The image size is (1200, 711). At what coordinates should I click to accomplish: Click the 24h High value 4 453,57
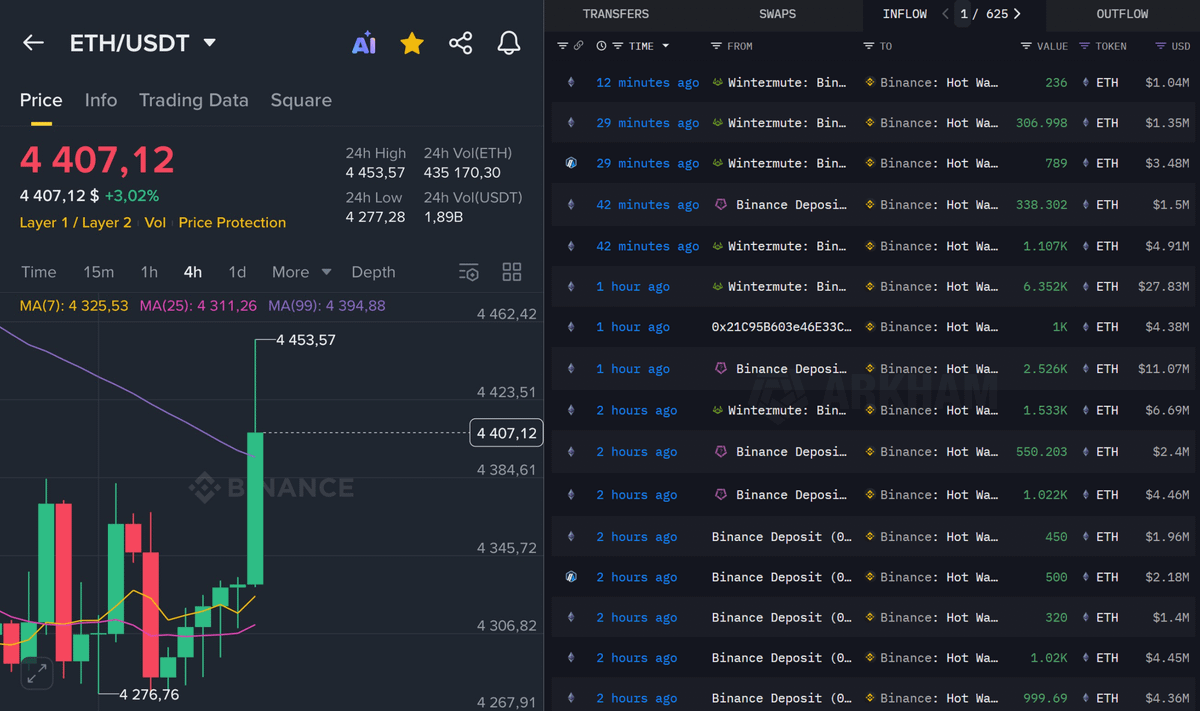[375, 173]
